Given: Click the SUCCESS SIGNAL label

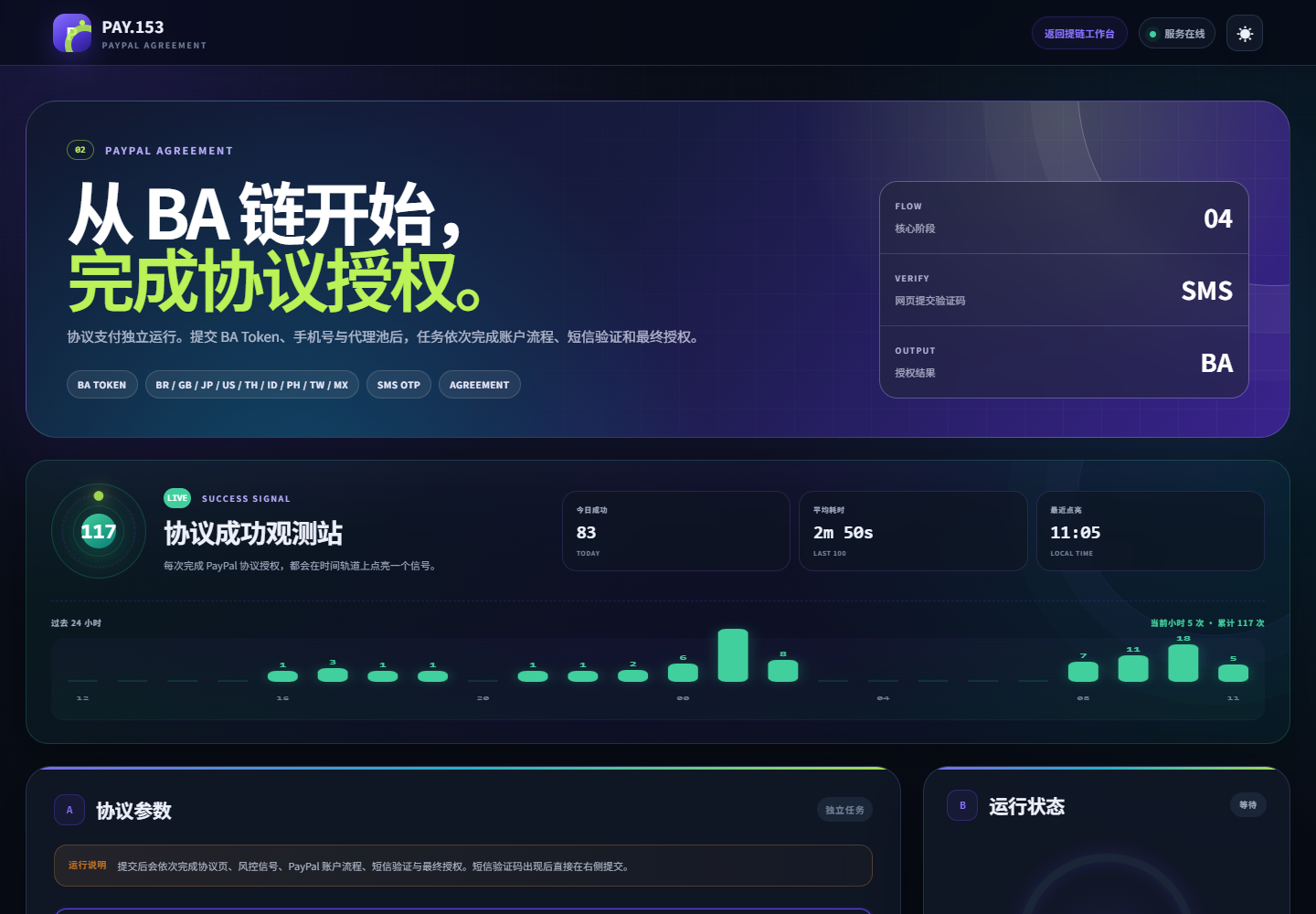Looking at the screenshot, I should pos(246,499).
